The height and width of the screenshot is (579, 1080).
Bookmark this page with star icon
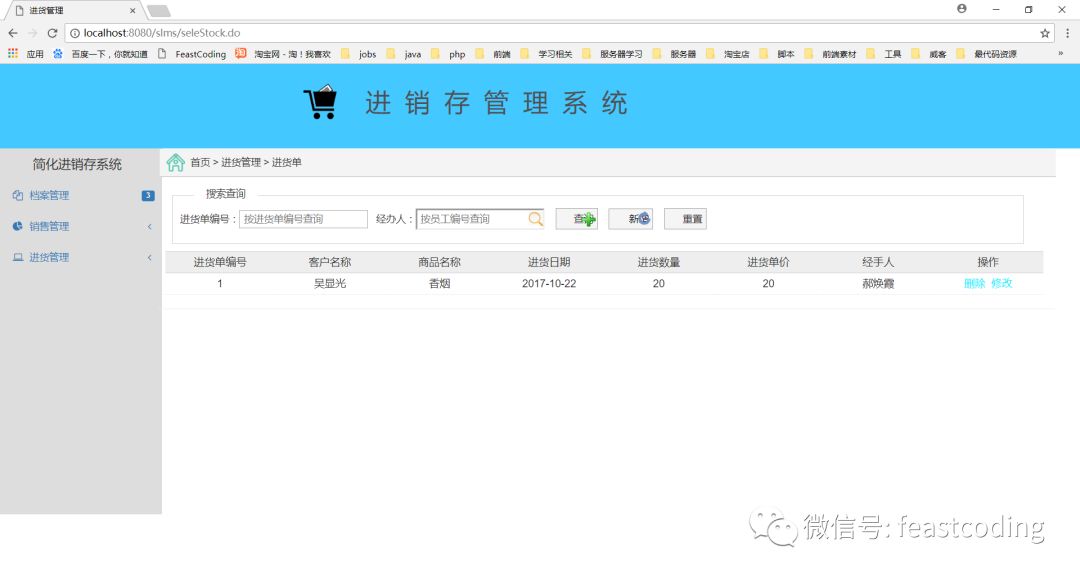[1045, 33]
